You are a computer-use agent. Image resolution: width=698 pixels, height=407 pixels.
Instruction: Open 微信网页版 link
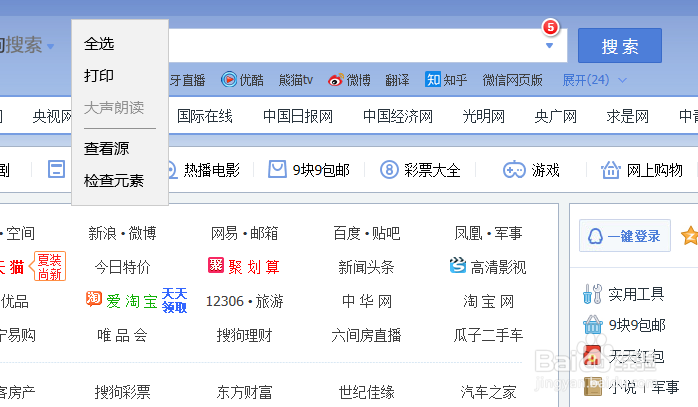512,80
